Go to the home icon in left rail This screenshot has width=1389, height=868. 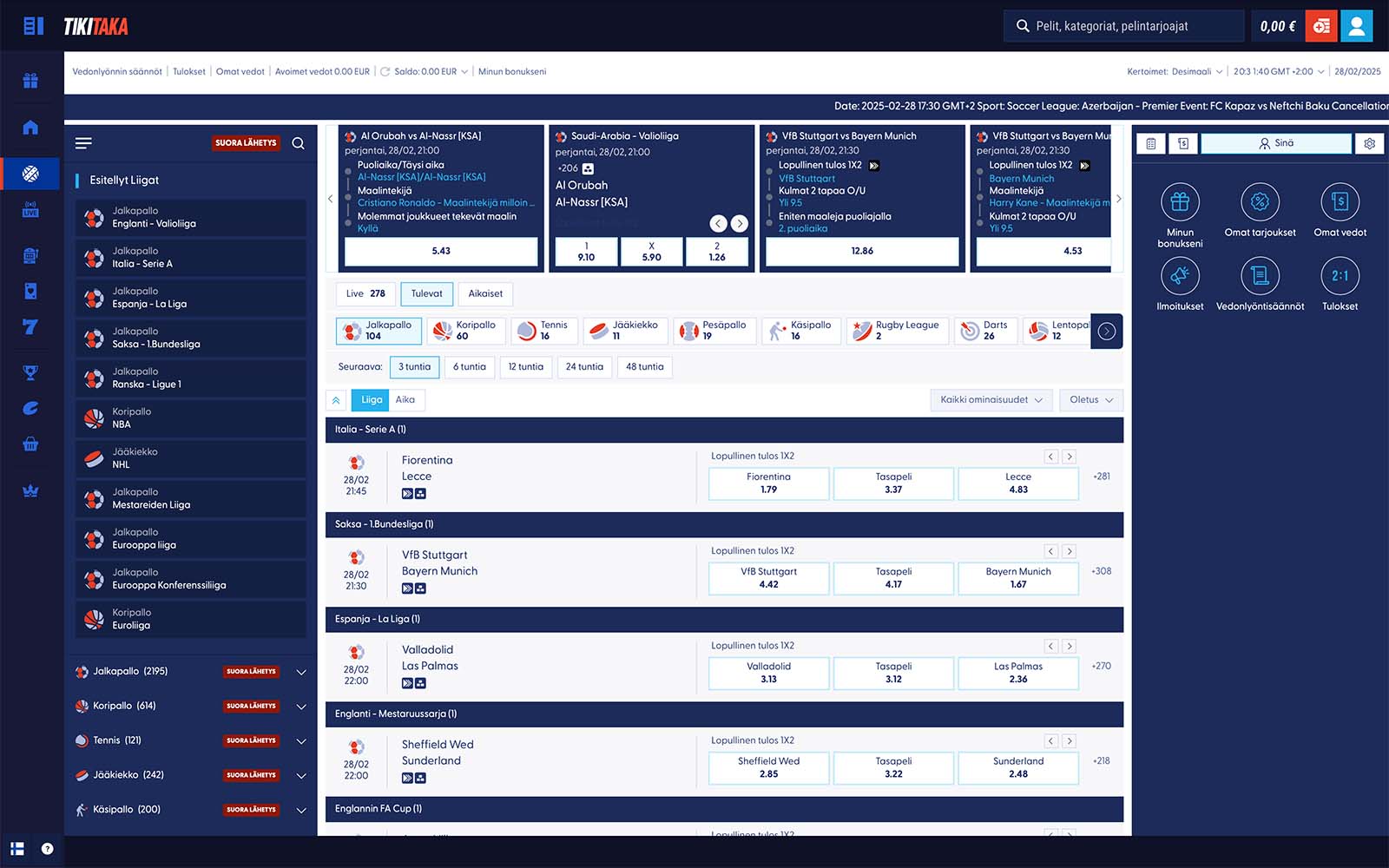30,128
